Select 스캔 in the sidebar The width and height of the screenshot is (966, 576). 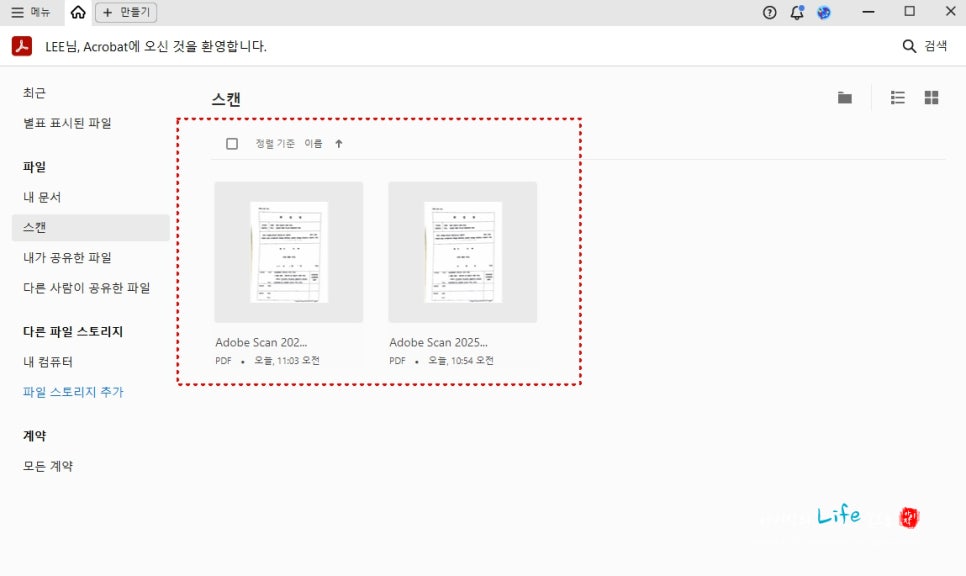click(91, 227)
